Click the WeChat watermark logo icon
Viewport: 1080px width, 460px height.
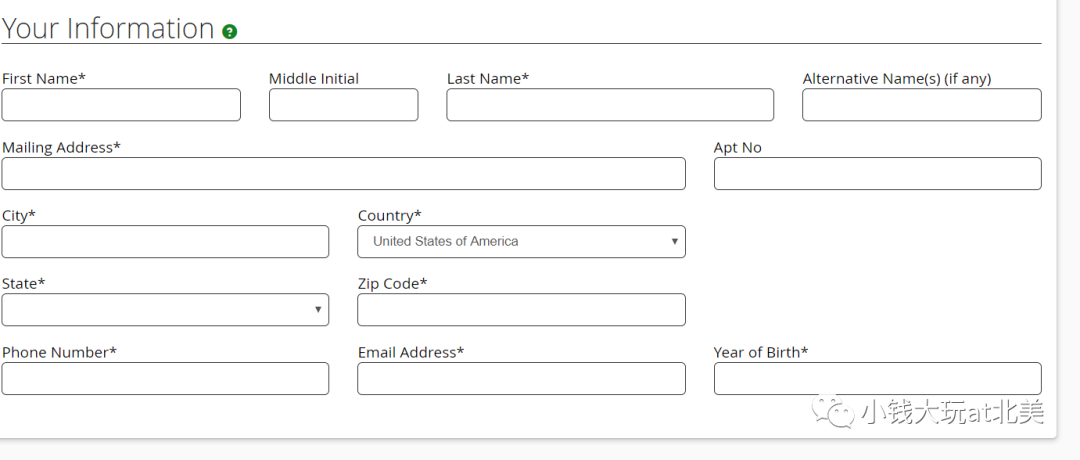pyautogui.click(x=832, y=411)
